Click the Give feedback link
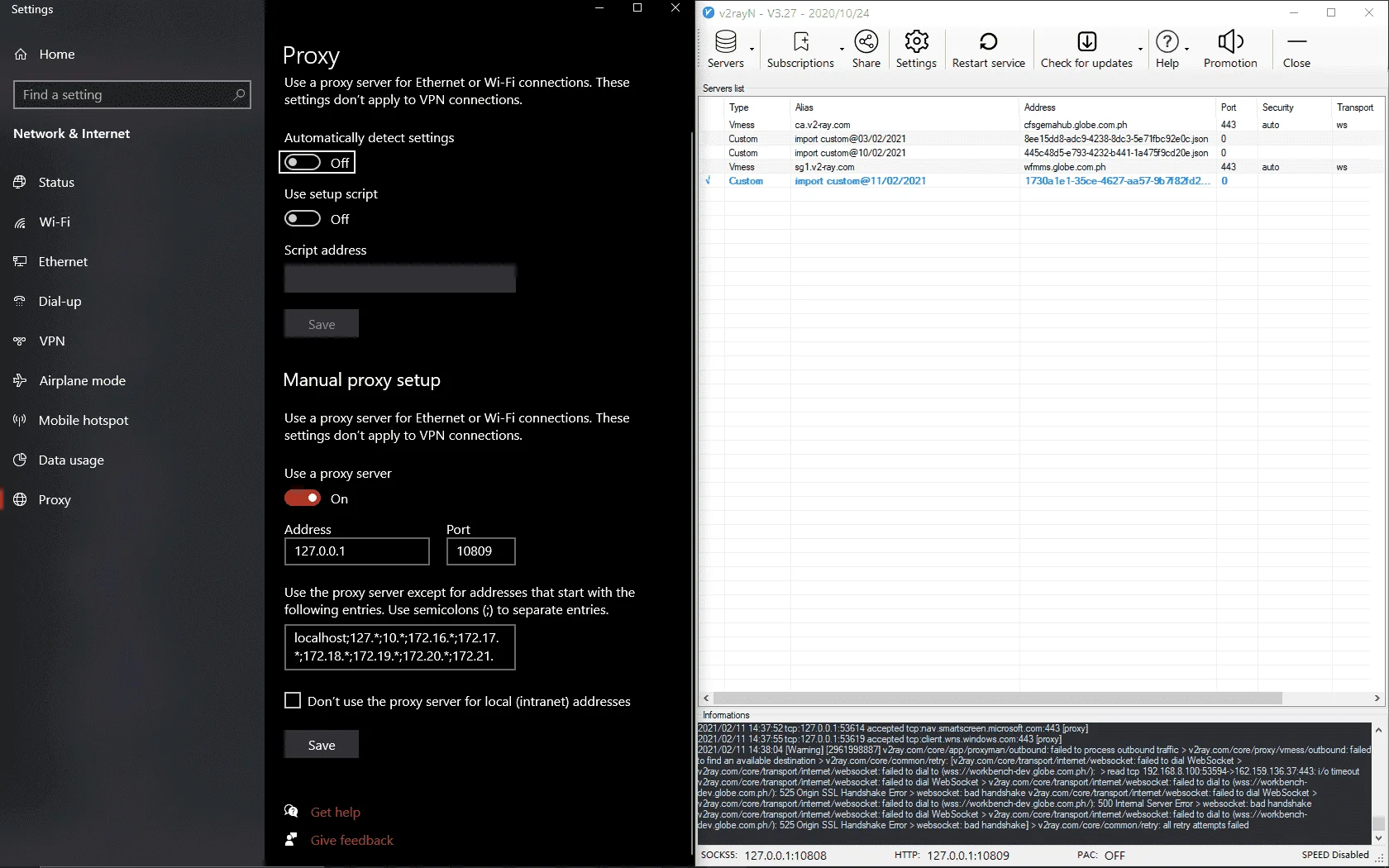The image size is (1389, 868). (x=351, y=840)
